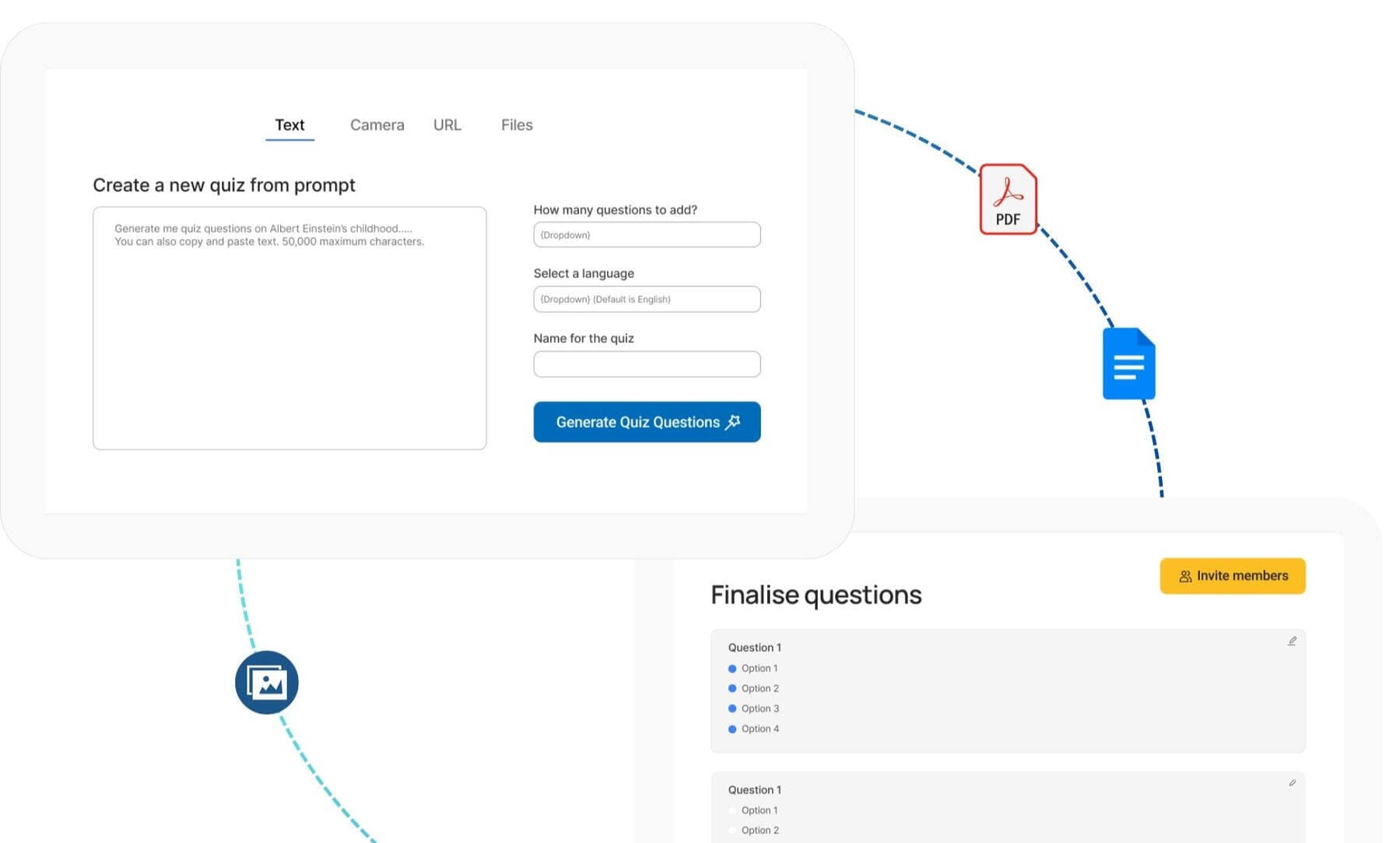
Task: Open the URL tab
Action: click(447, 125)
